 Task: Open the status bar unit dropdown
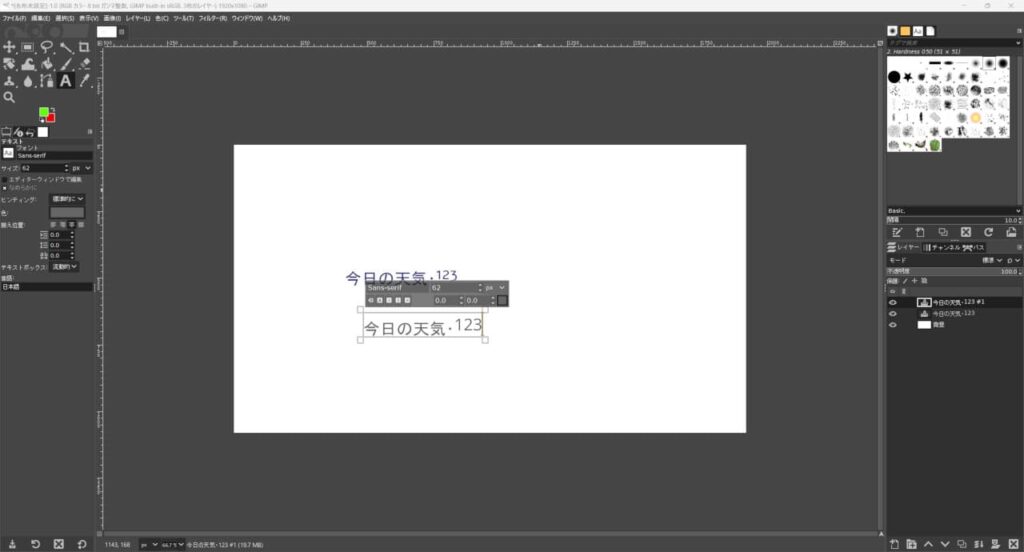point(149,544)
